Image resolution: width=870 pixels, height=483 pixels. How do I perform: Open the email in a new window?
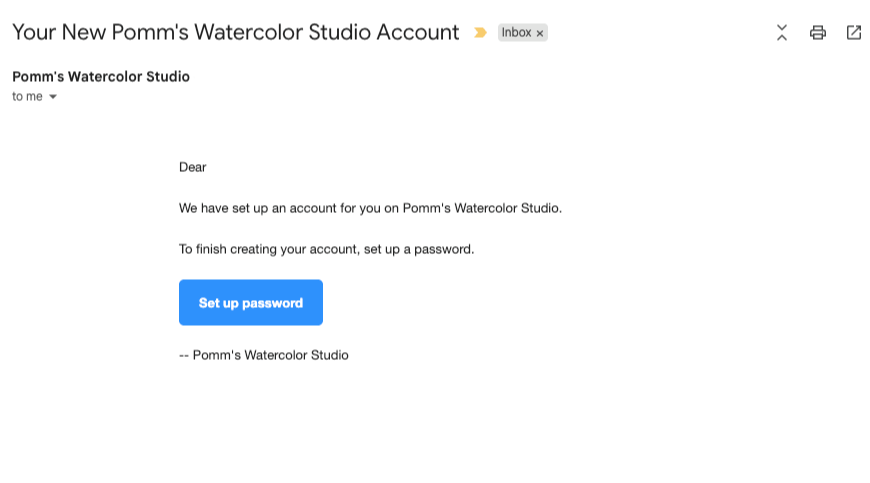854,32
